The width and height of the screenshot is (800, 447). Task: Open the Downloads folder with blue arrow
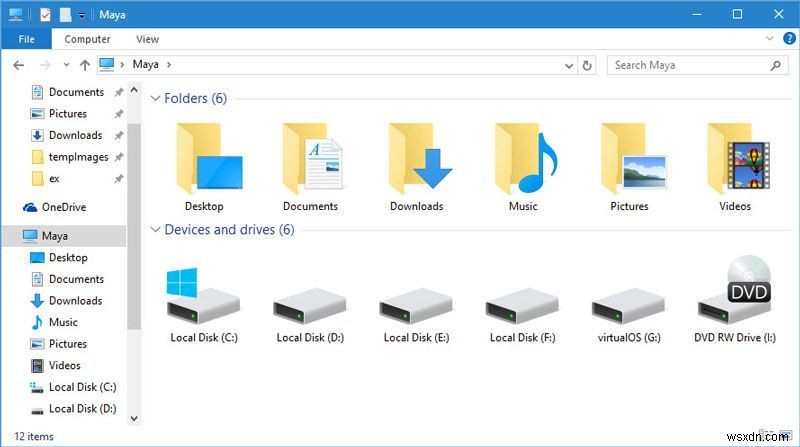point(420,158)
